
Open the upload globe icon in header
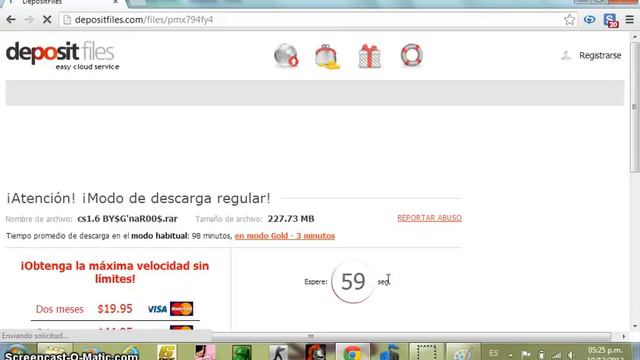pos(286,56)
